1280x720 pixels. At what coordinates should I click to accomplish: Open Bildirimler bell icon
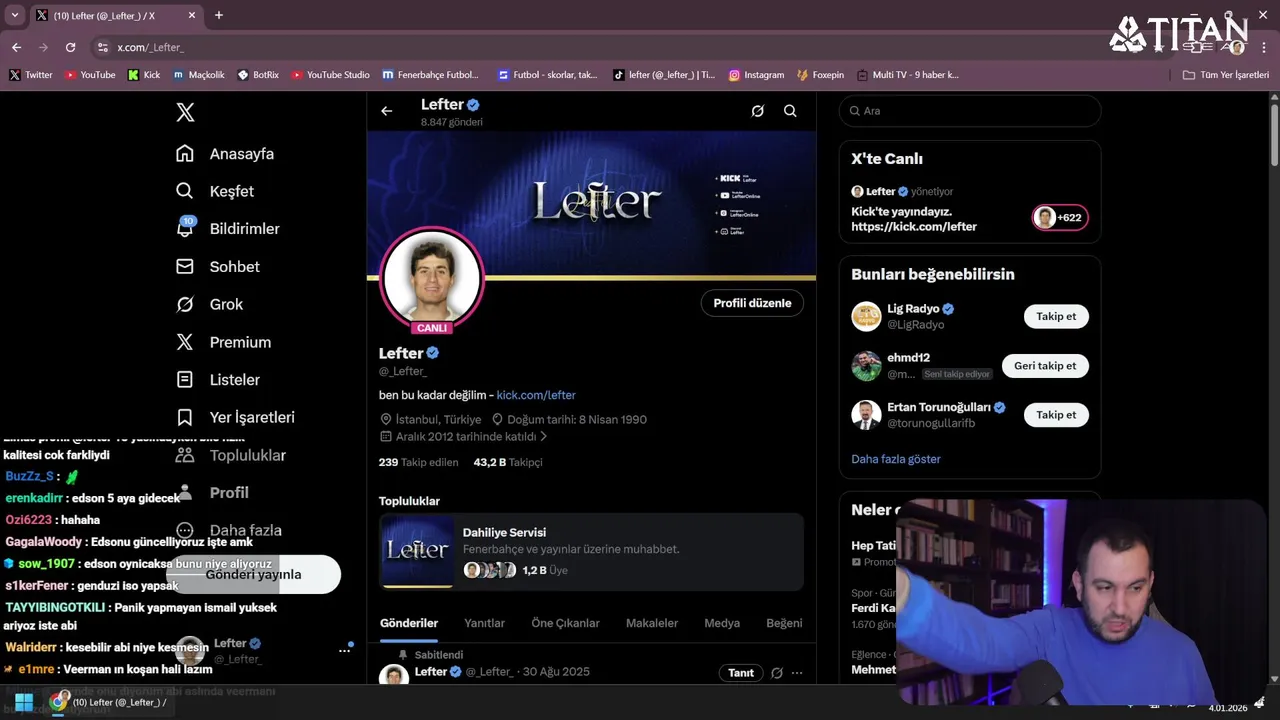coord(185,228)
